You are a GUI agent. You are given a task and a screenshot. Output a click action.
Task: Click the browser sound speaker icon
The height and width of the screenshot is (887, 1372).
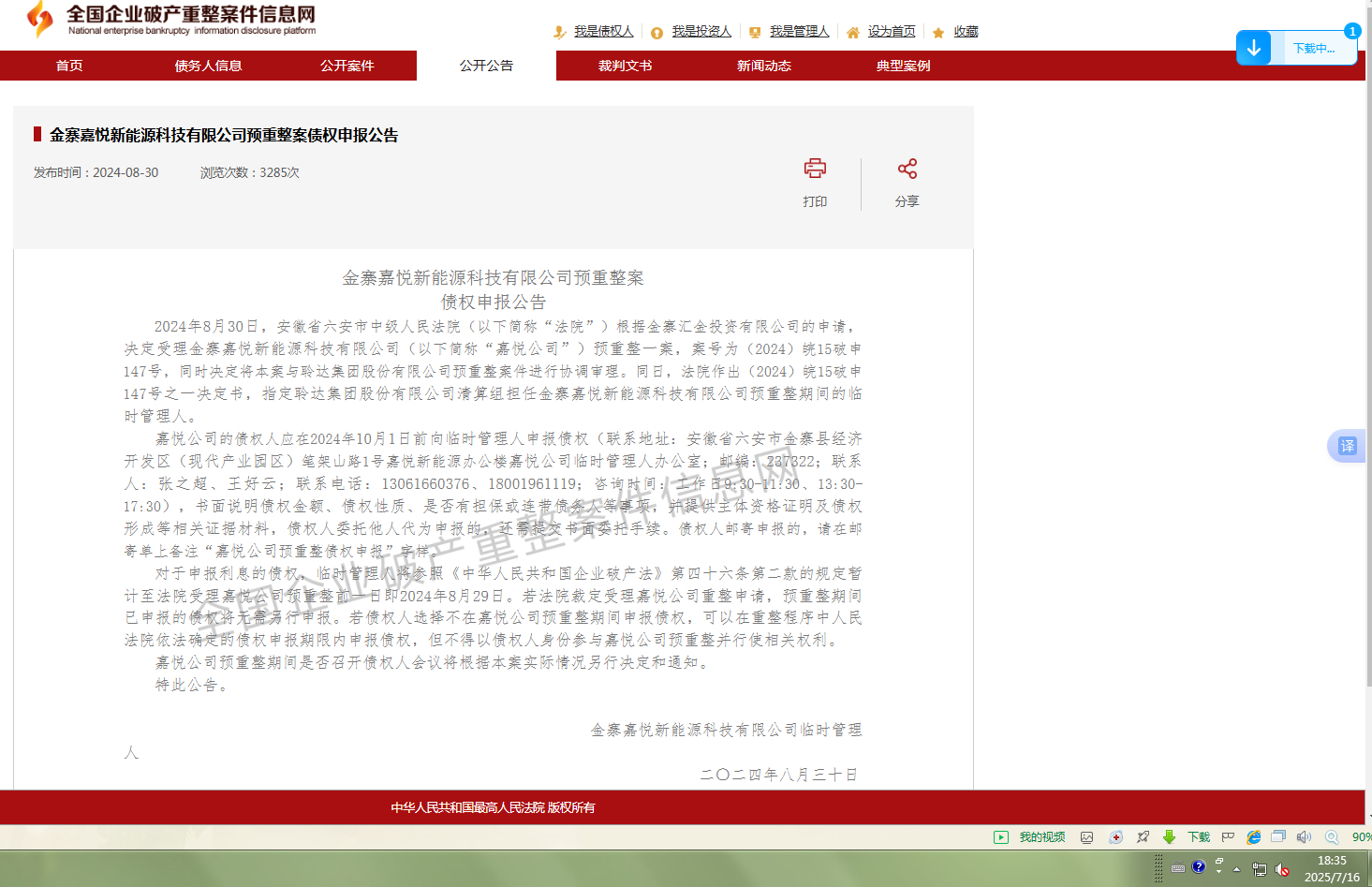(x=1304, y=837)
